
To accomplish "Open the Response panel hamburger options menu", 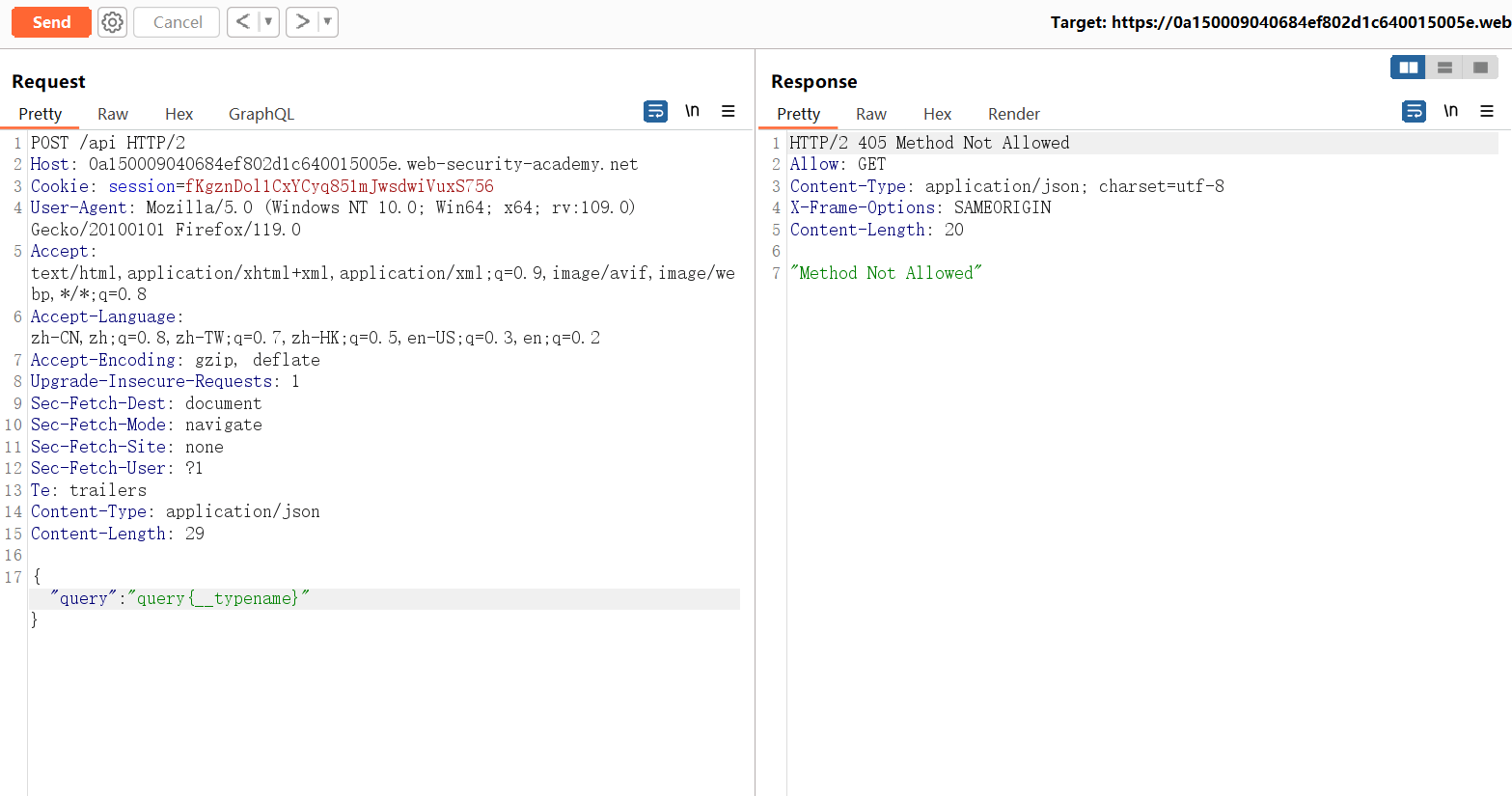I will click(x=1487, y=112).
